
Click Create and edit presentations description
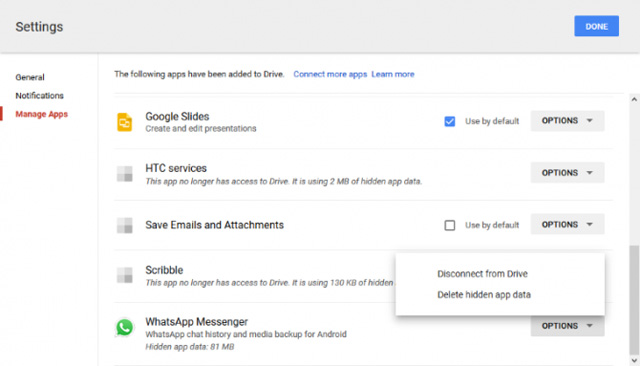(201, 129)
